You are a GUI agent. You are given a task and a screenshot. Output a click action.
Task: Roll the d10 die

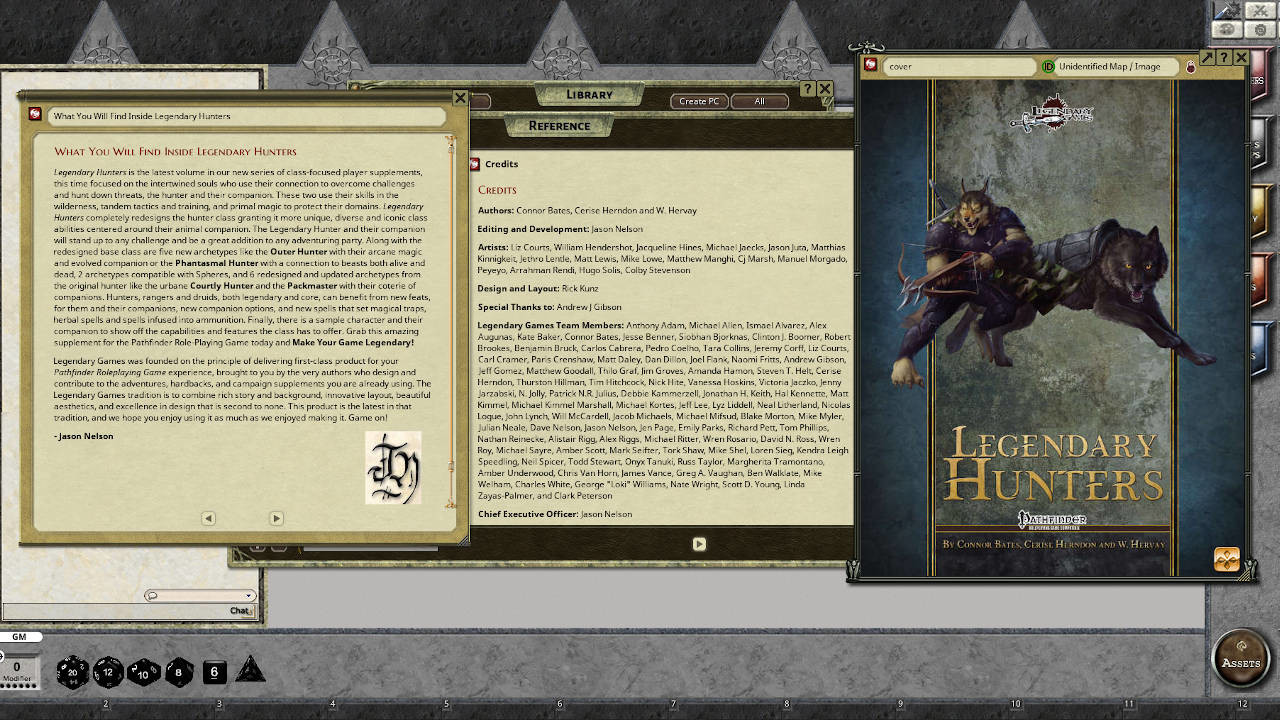(143, 672)
